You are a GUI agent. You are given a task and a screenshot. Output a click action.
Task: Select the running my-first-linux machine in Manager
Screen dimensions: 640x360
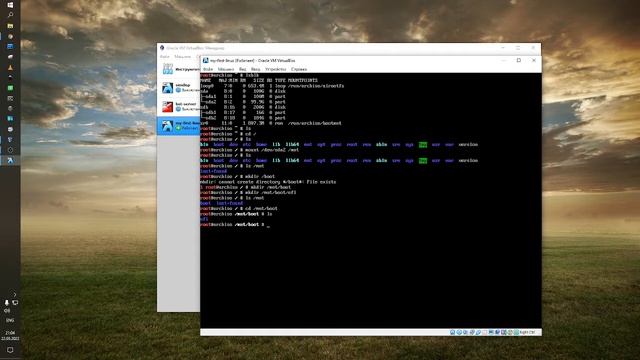coord(179,126)
